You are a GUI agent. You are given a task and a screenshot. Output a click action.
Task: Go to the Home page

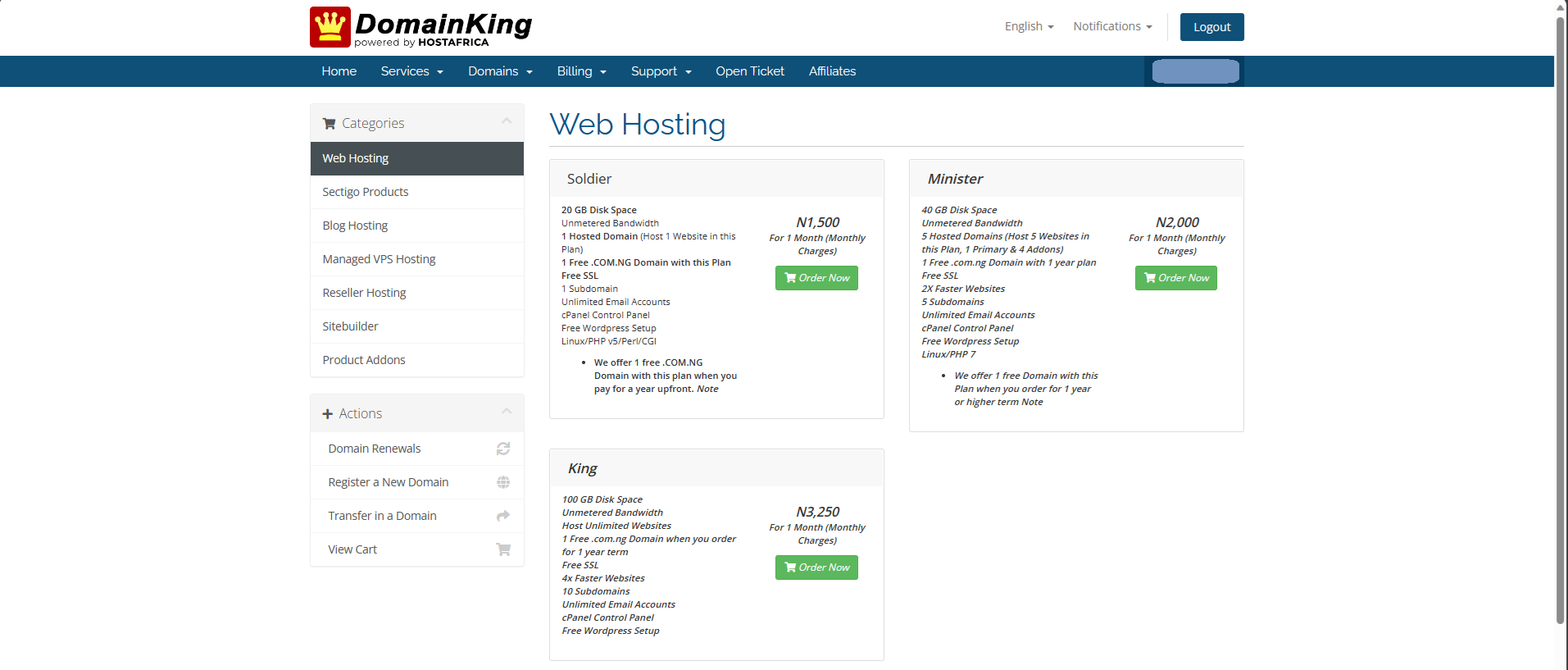pyautogui.click(x=339, y=71)
